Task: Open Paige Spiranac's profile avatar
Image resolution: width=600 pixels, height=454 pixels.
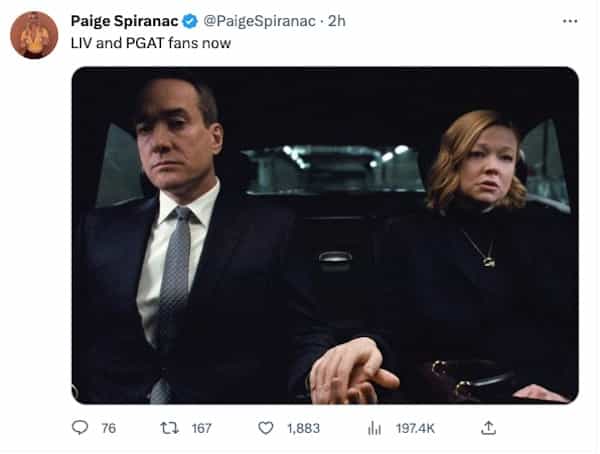Action: point(34,35)
